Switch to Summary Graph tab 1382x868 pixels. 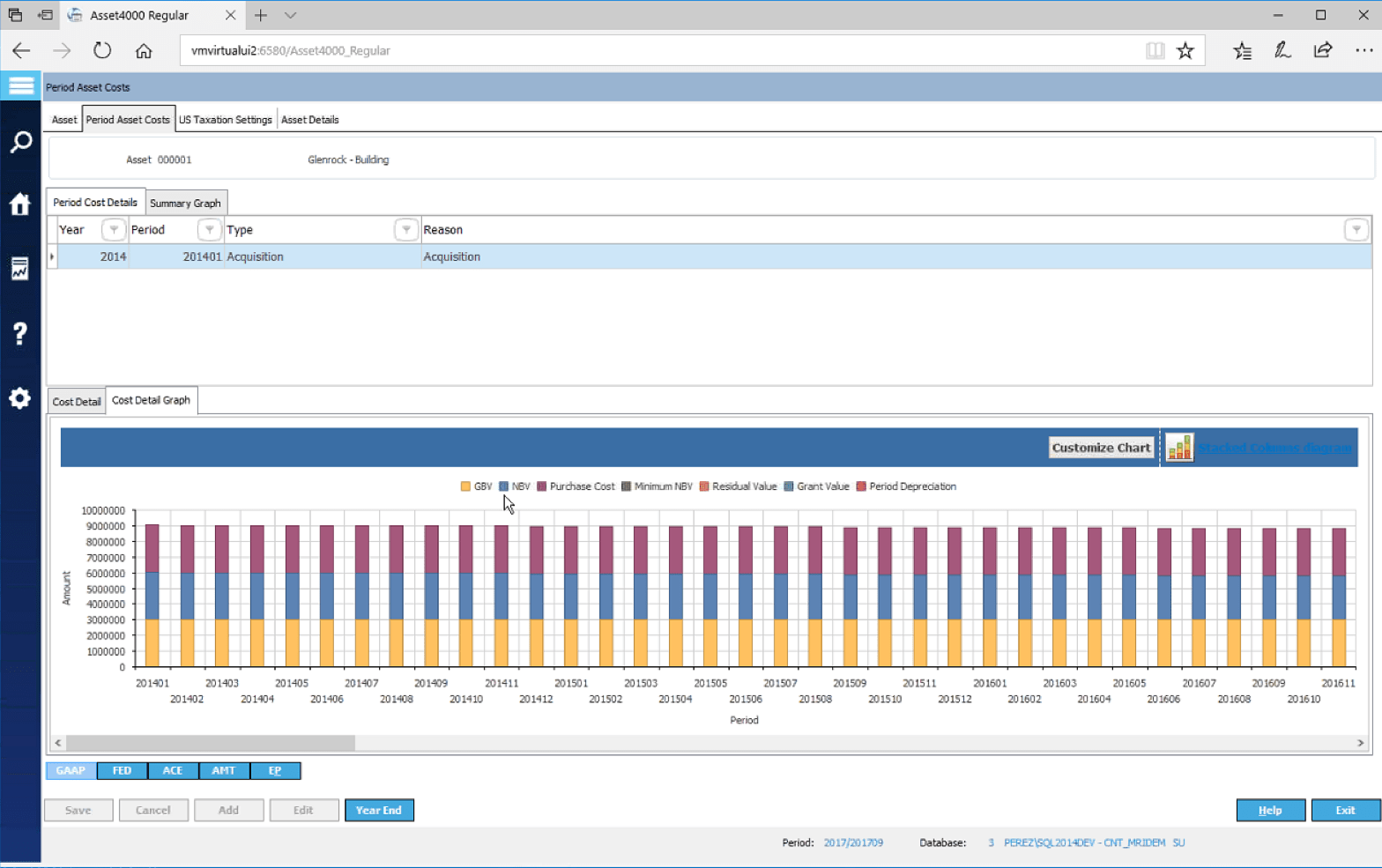(185, 203)
